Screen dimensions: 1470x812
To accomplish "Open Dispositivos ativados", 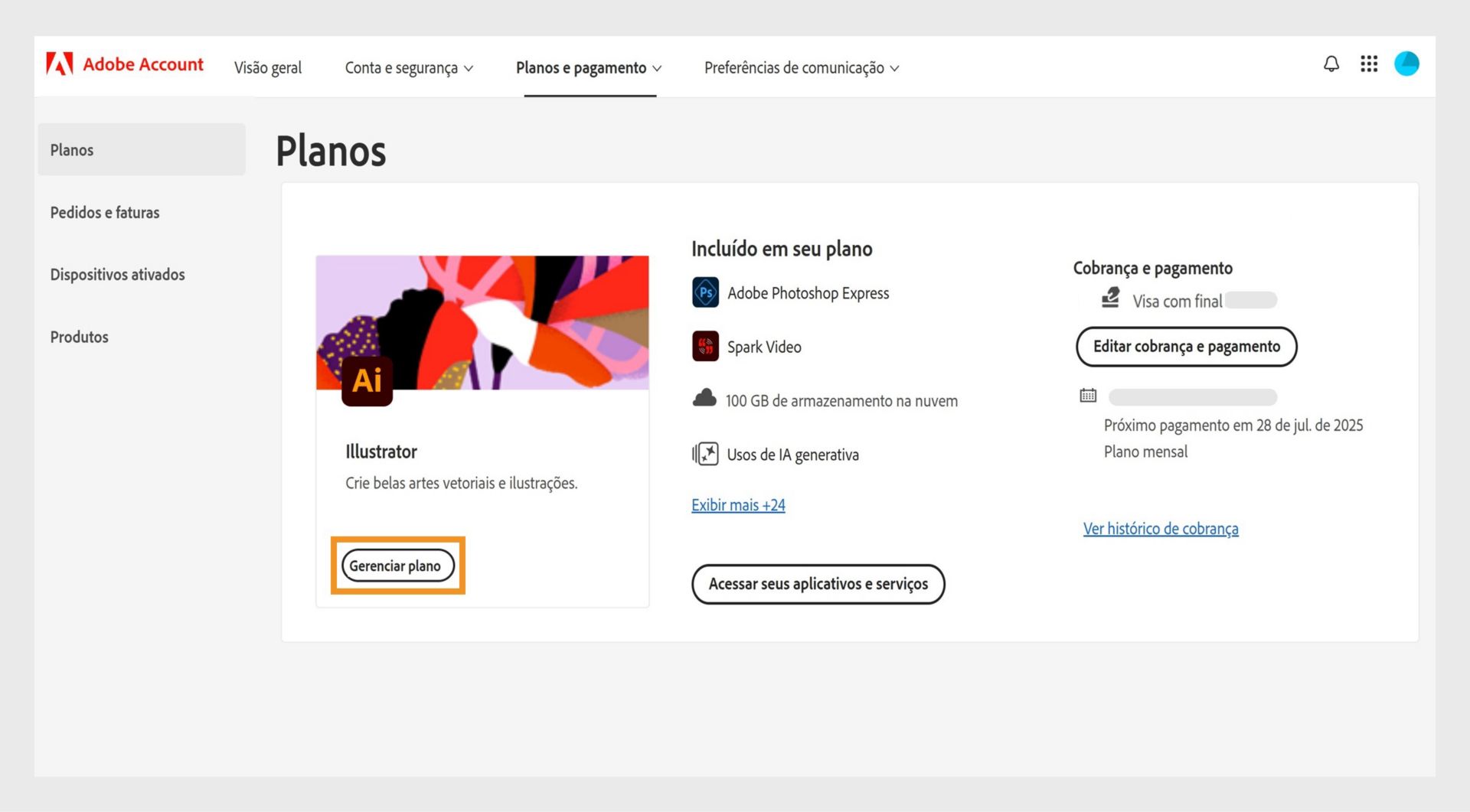I will [117, 275].
